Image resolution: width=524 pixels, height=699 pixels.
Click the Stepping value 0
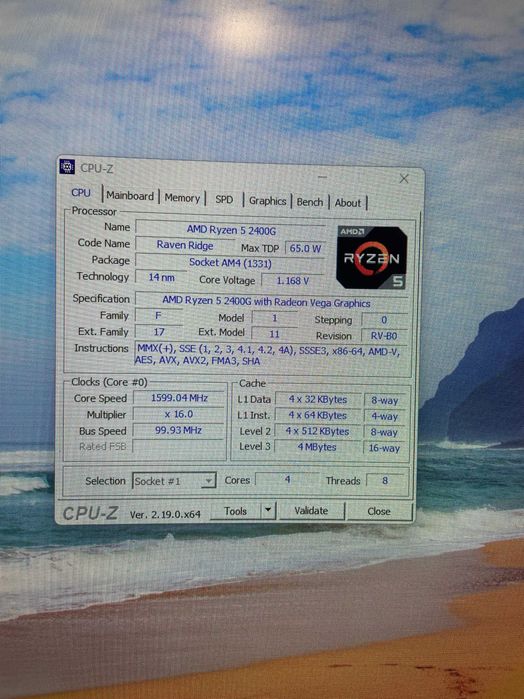click(x=384, y=320)
